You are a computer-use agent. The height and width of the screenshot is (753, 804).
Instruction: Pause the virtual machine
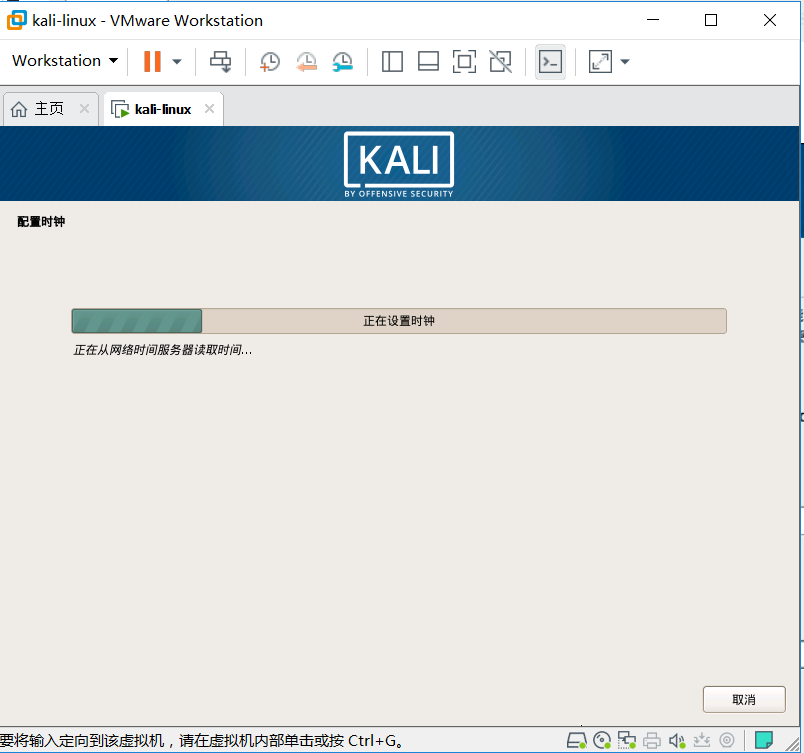pos(152,62)
